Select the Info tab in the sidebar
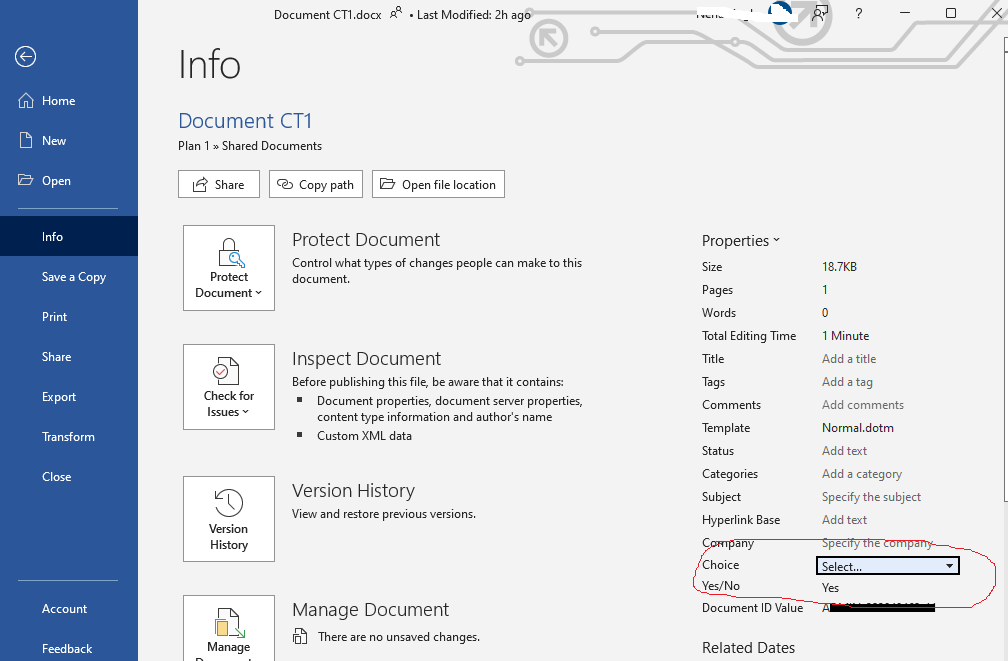This screenshot has height=661, width=1008. coord(69,236)
